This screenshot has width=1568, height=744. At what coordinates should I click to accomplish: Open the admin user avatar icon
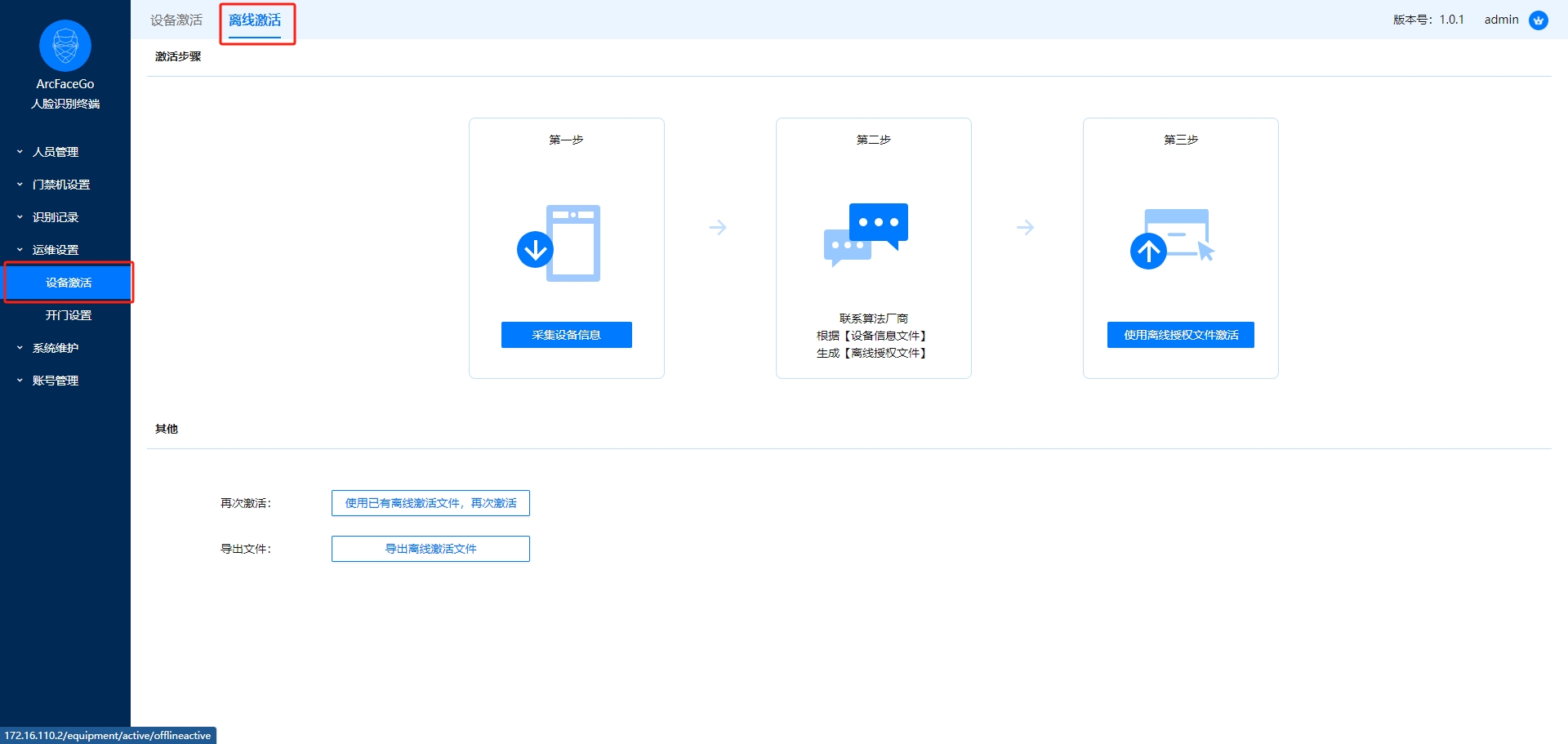click(x=1539, y=20)
